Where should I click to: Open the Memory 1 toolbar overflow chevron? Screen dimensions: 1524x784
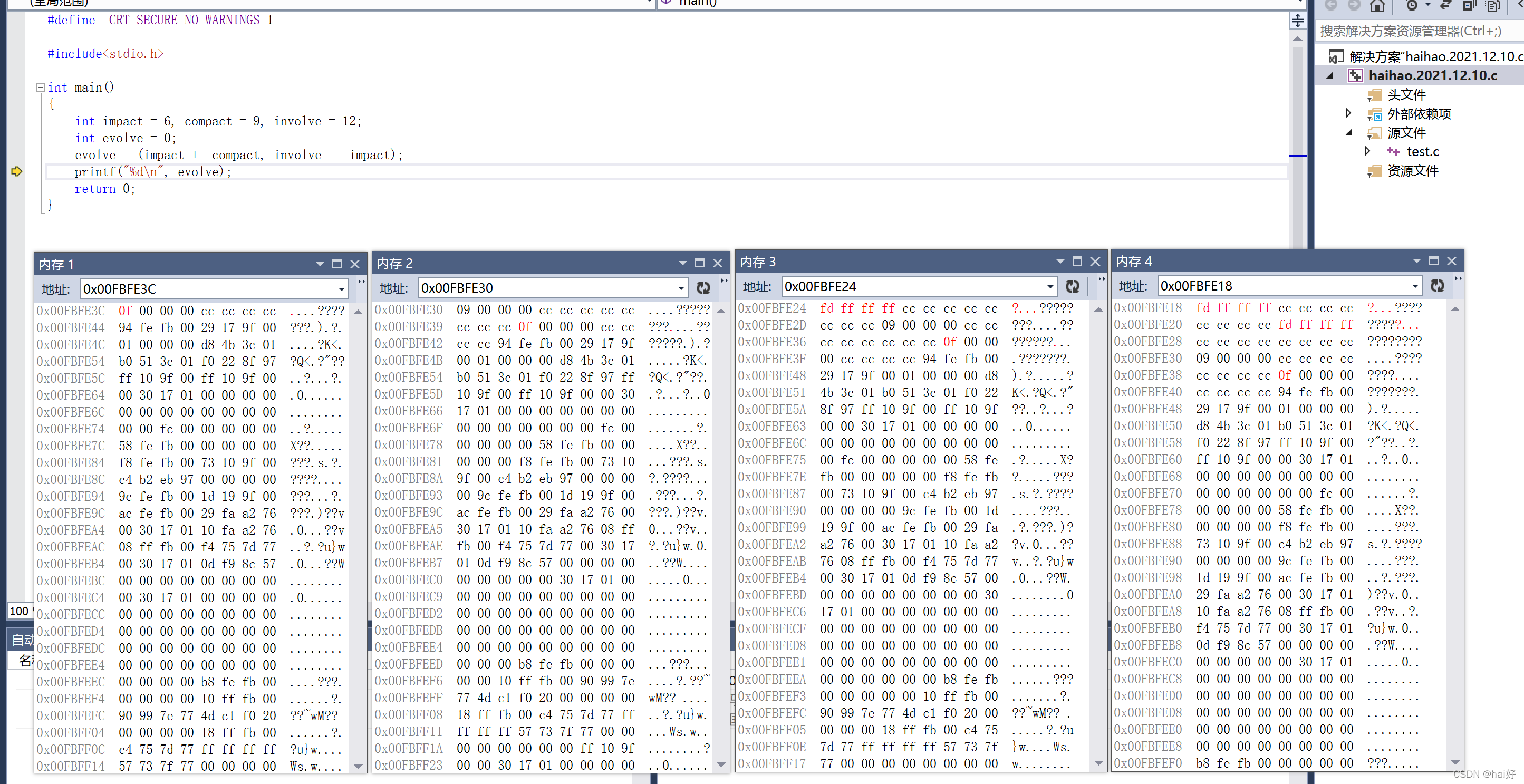pyautogui.click(x=361, y=282)
